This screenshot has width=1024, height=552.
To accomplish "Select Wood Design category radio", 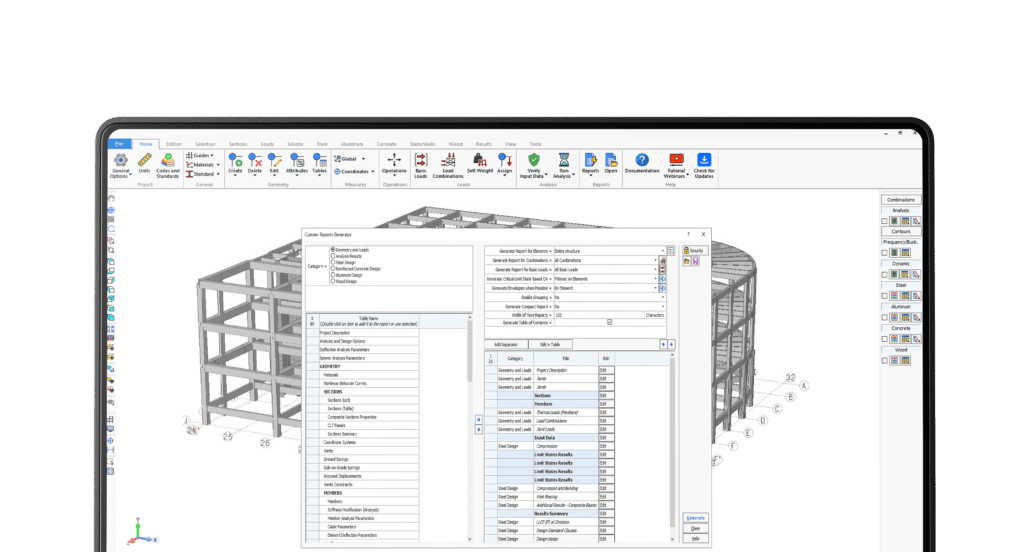I will click(333, 281).
